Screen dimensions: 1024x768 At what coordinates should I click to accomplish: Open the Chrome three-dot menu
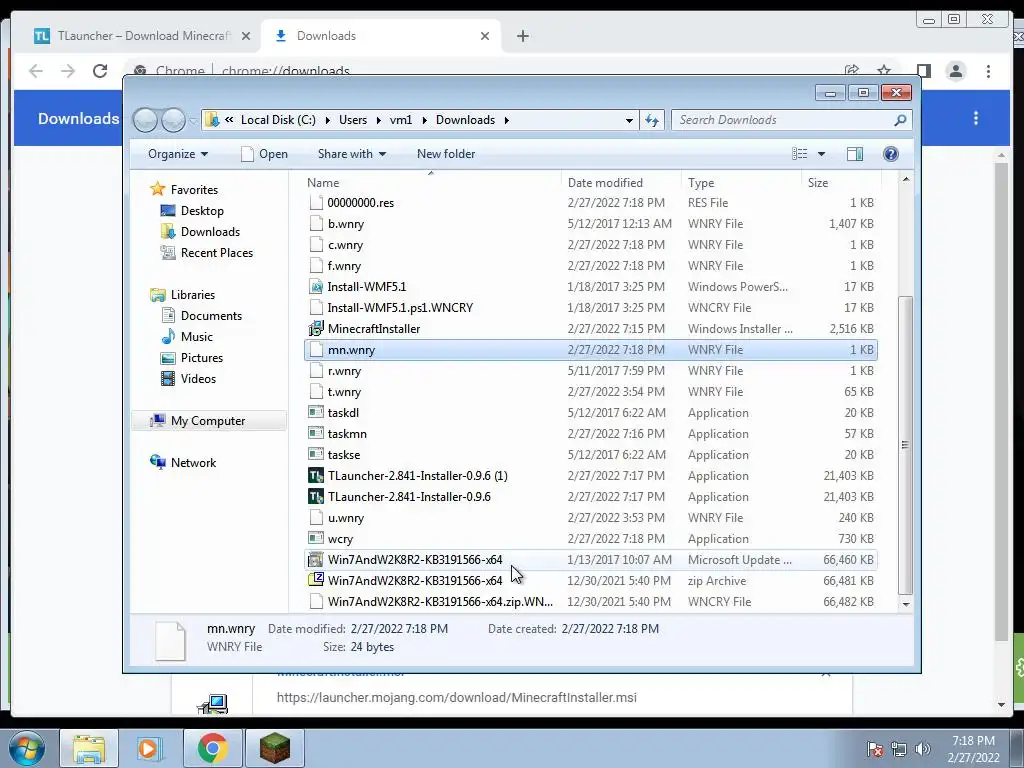coord(988,71)
